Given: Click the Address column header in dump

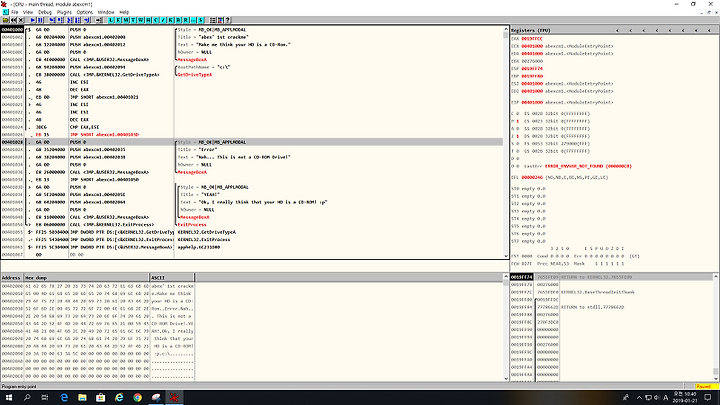Looking at the screenshot, I should (11, 277).
